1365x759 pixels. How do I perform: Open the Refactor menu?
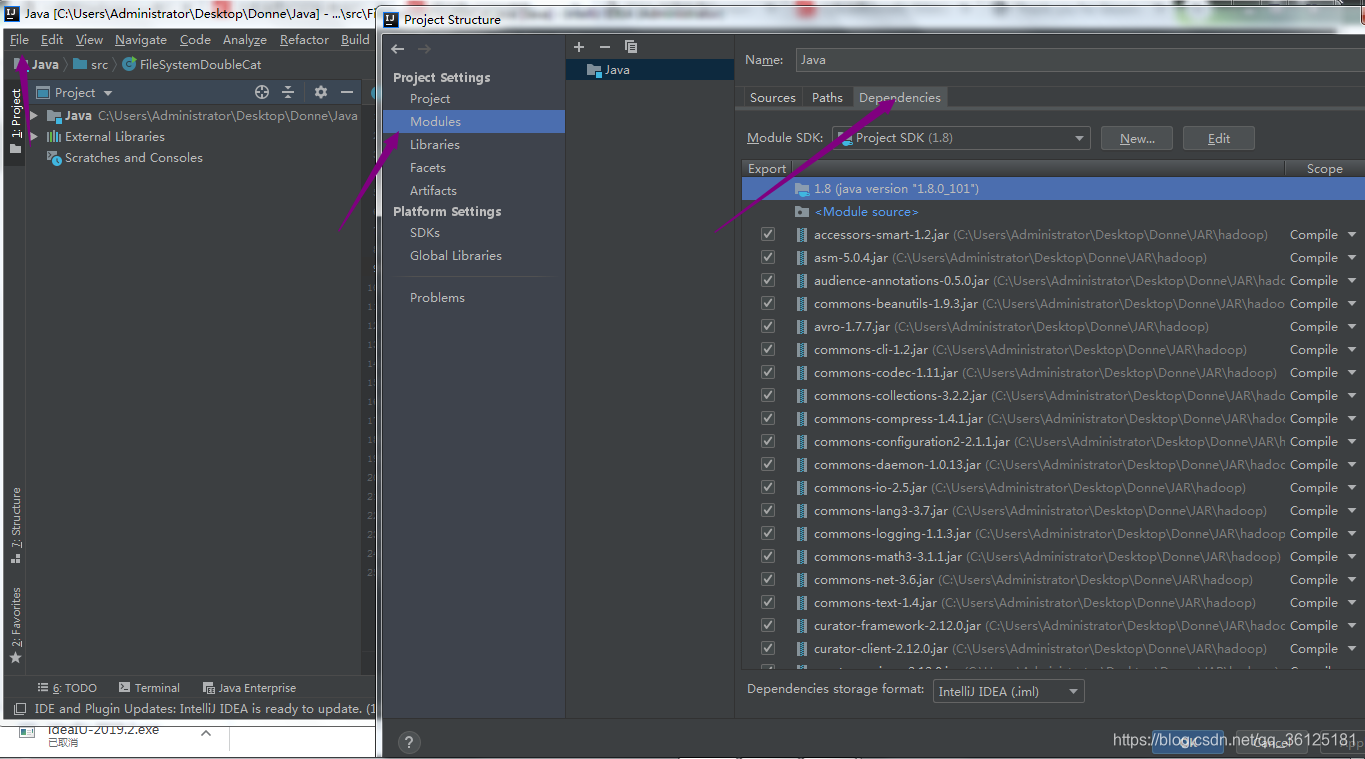pos(304,40)
